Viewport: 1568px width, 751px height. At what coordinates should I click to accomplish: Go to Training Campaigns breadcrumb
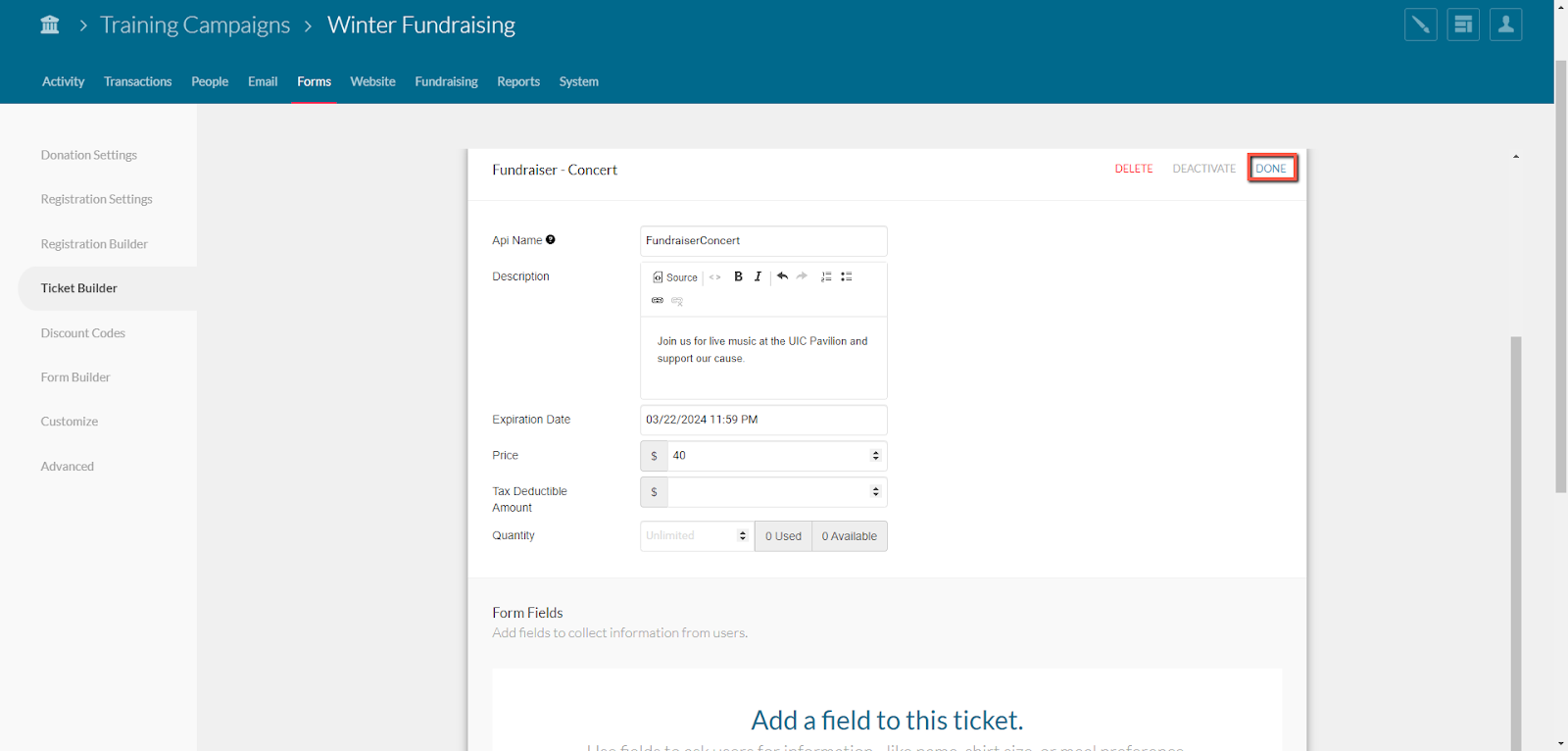pyautogui.click(x=195, y=25)
